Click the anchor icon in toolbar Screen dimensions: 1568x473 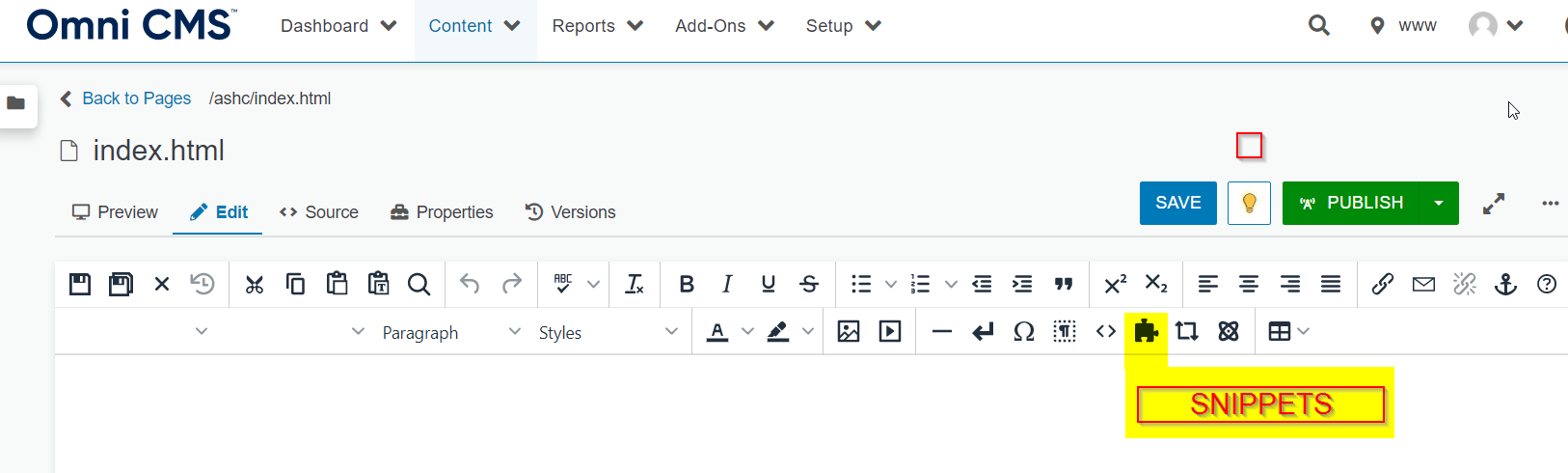click(1505, 284)
